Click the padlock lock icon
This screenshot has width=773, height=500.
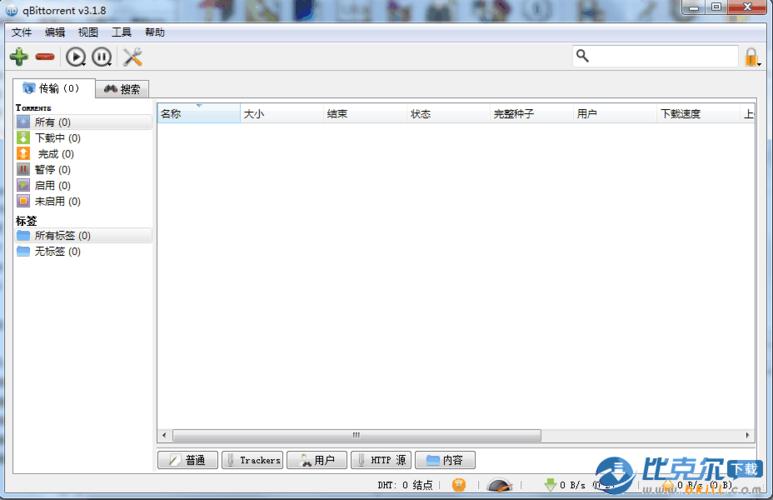(x=751, y=57)
